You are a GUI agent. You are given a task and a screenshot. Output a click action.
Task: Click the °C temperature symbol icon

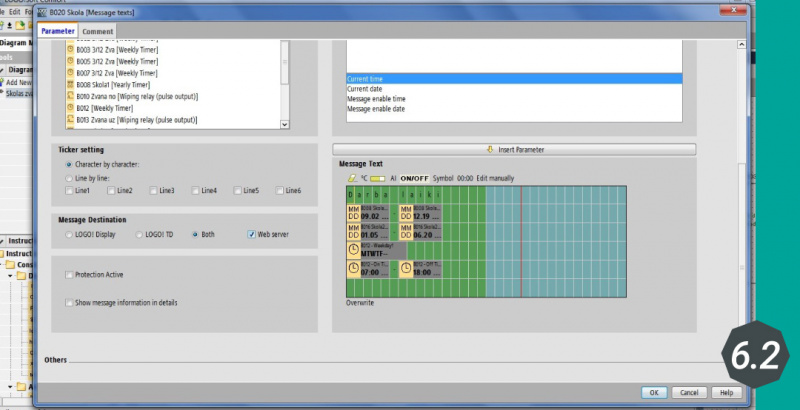pos(365,177)
